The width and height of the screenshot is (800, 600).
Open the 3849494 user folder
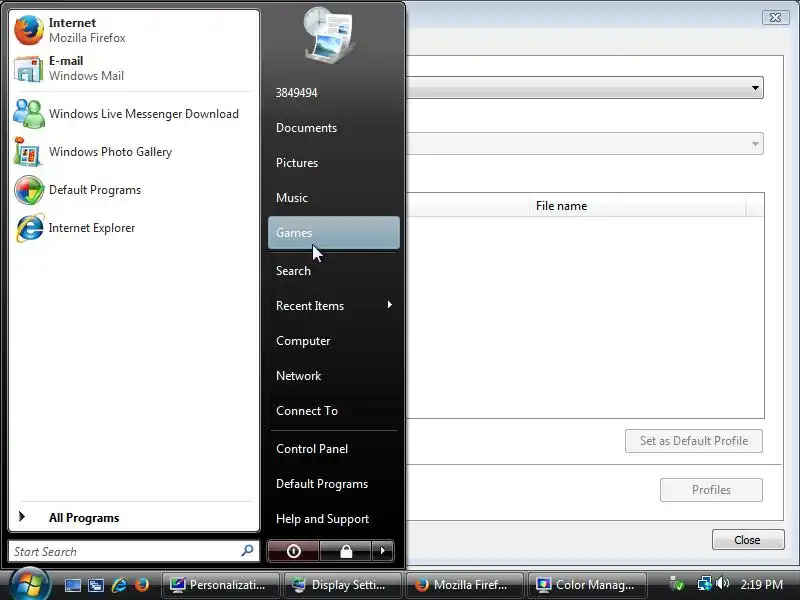pos(334,93)
